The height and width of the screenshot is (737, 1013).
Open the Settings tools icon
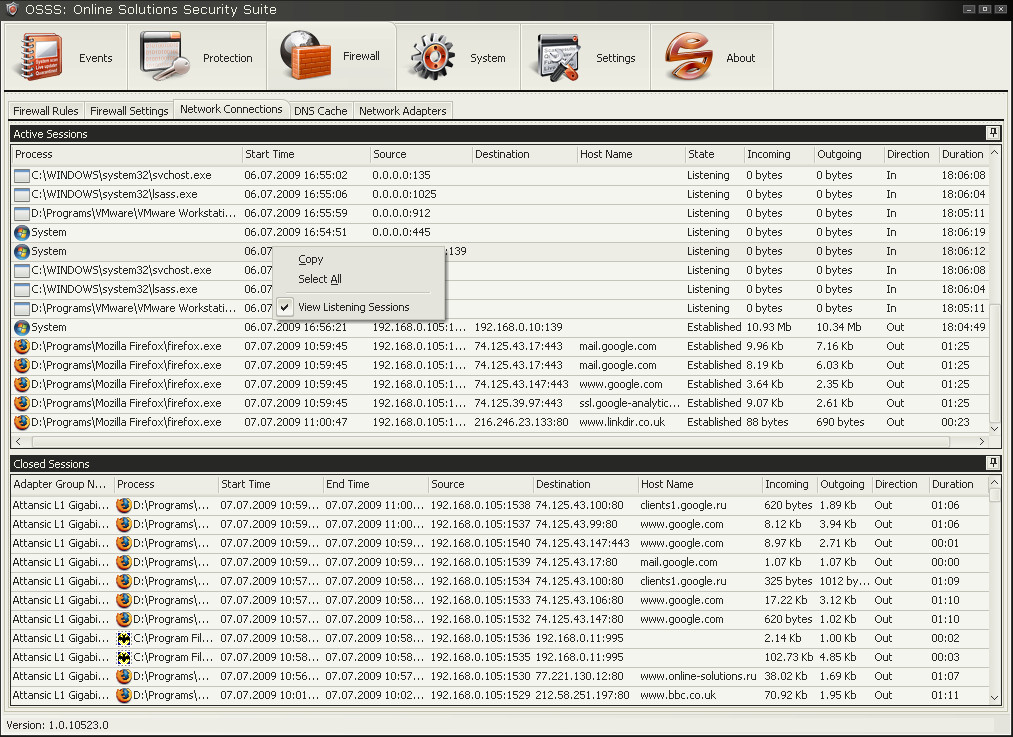[x=558, y=57]
